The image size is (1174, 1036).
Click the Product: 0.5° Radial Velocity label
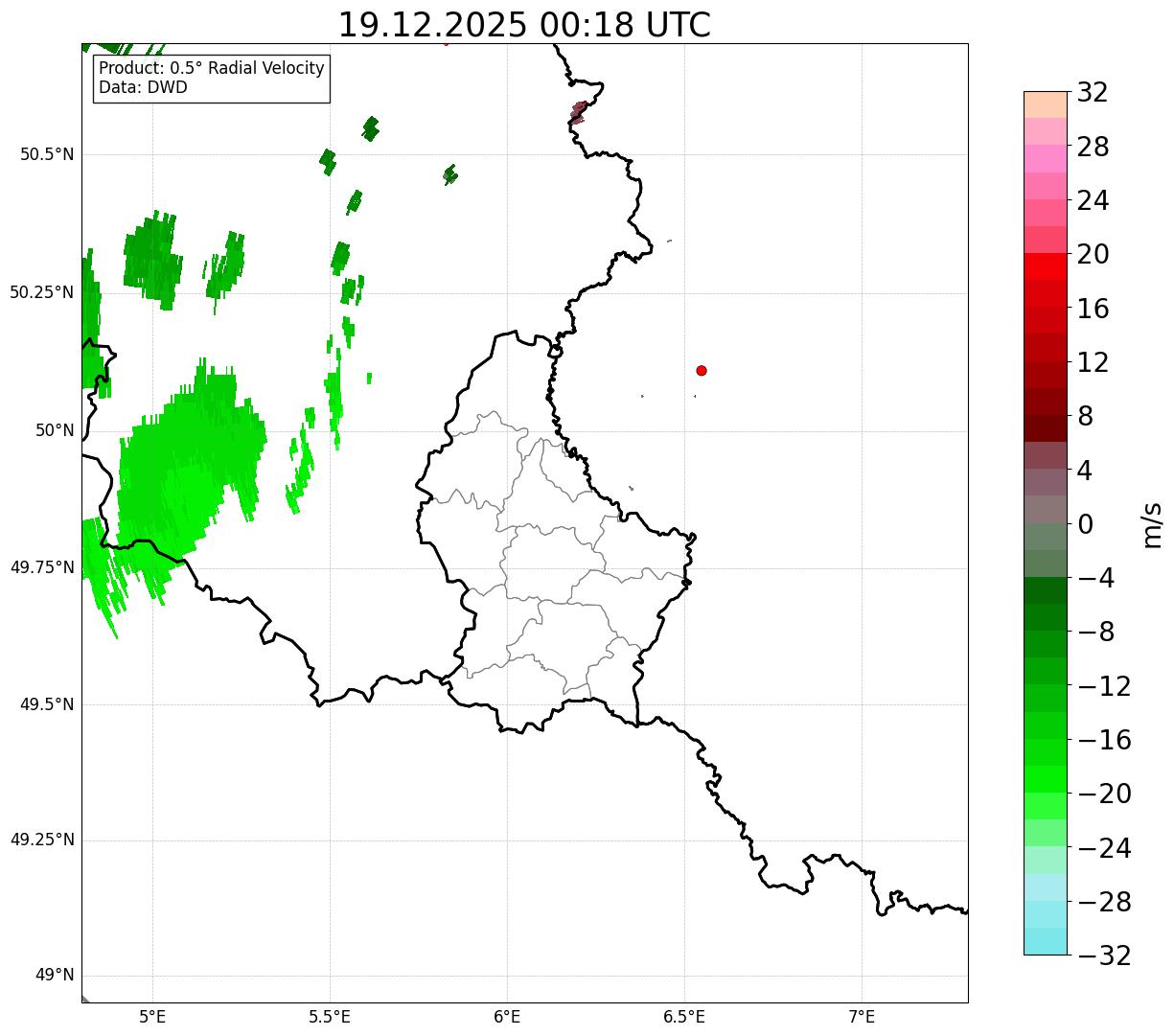[212, 69]
